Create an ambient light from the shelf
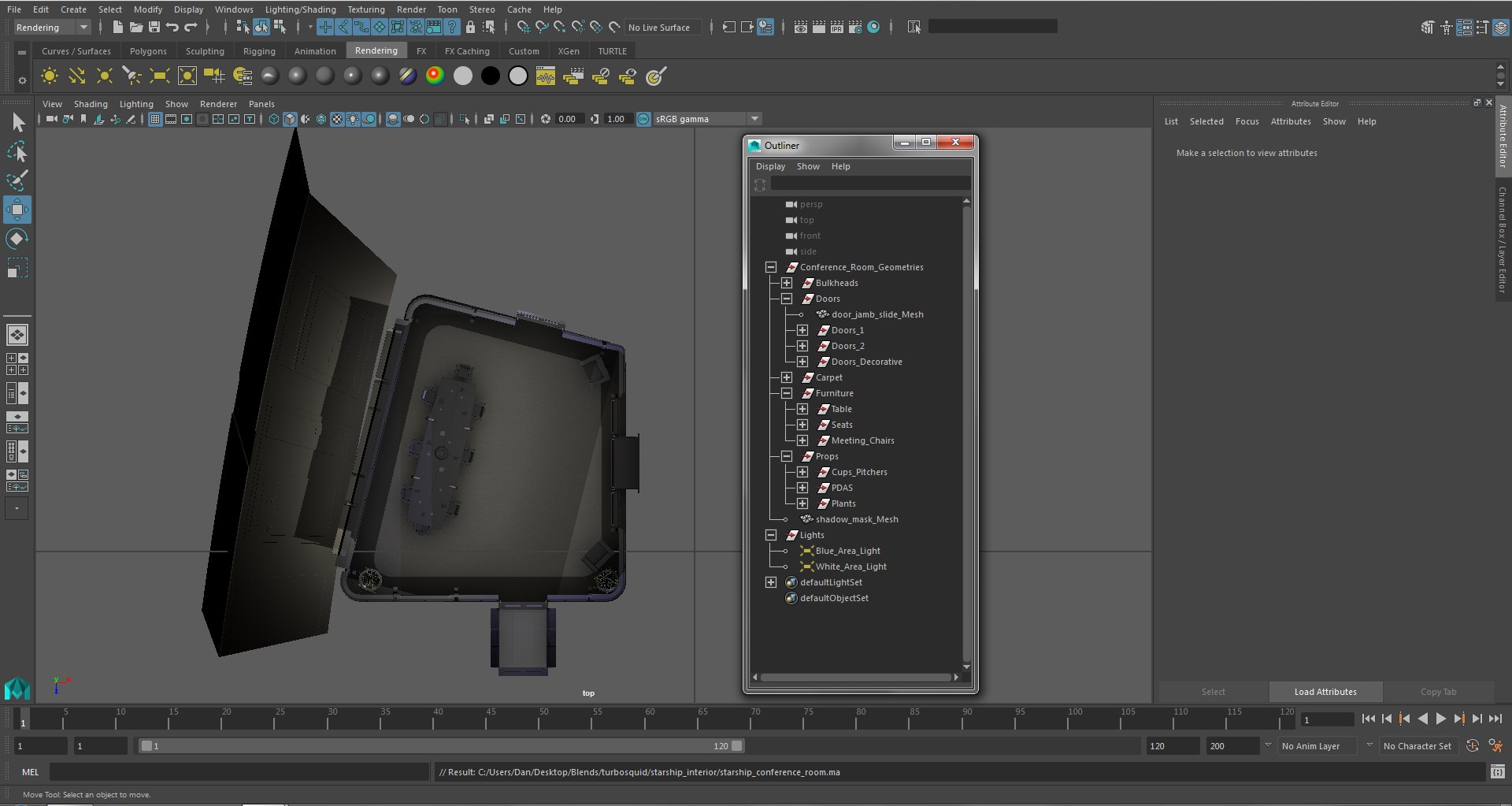 pyautogui.click(x=49, y=76)
